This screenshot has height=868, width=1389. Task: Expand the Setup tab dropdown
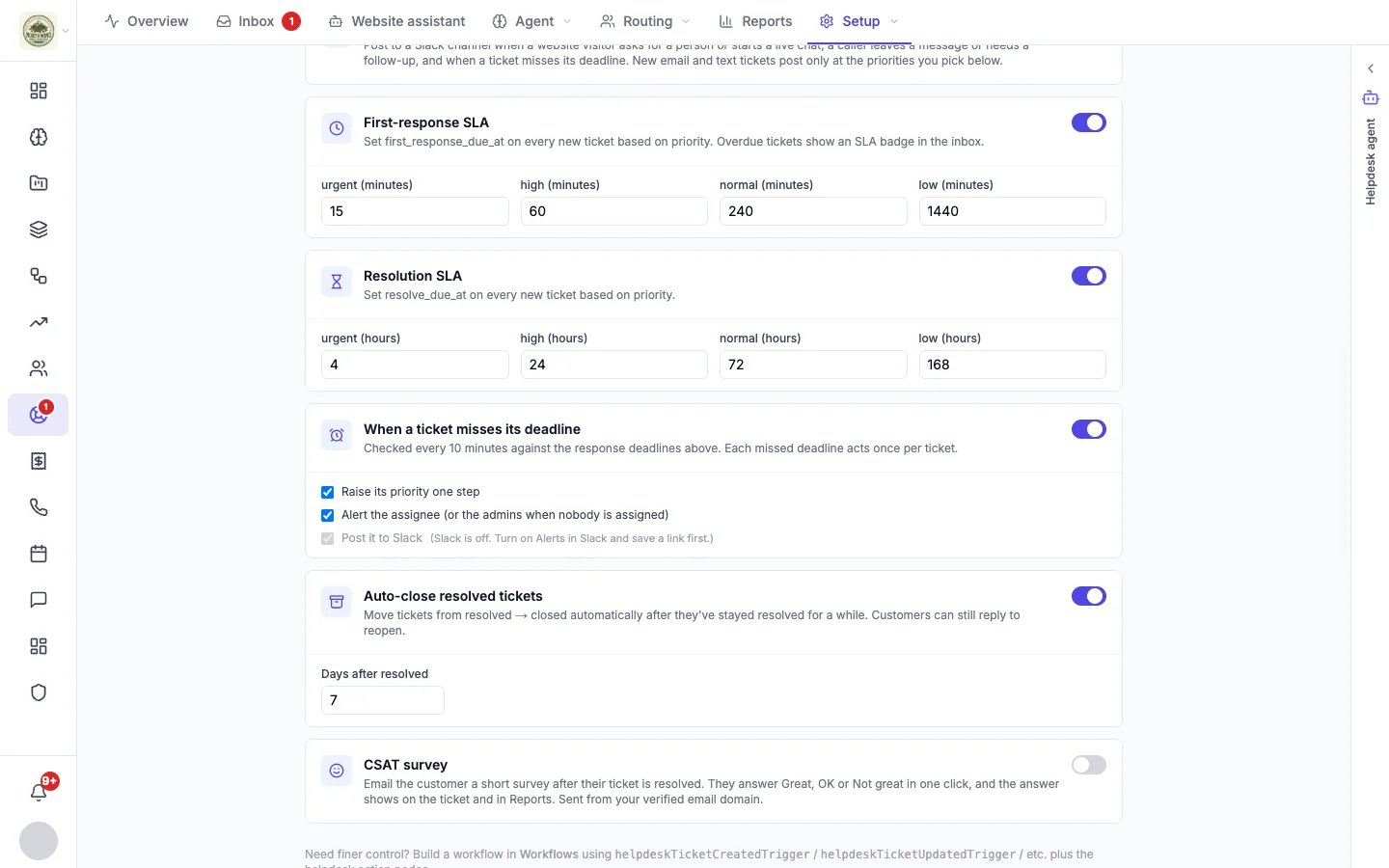[859, 21]
